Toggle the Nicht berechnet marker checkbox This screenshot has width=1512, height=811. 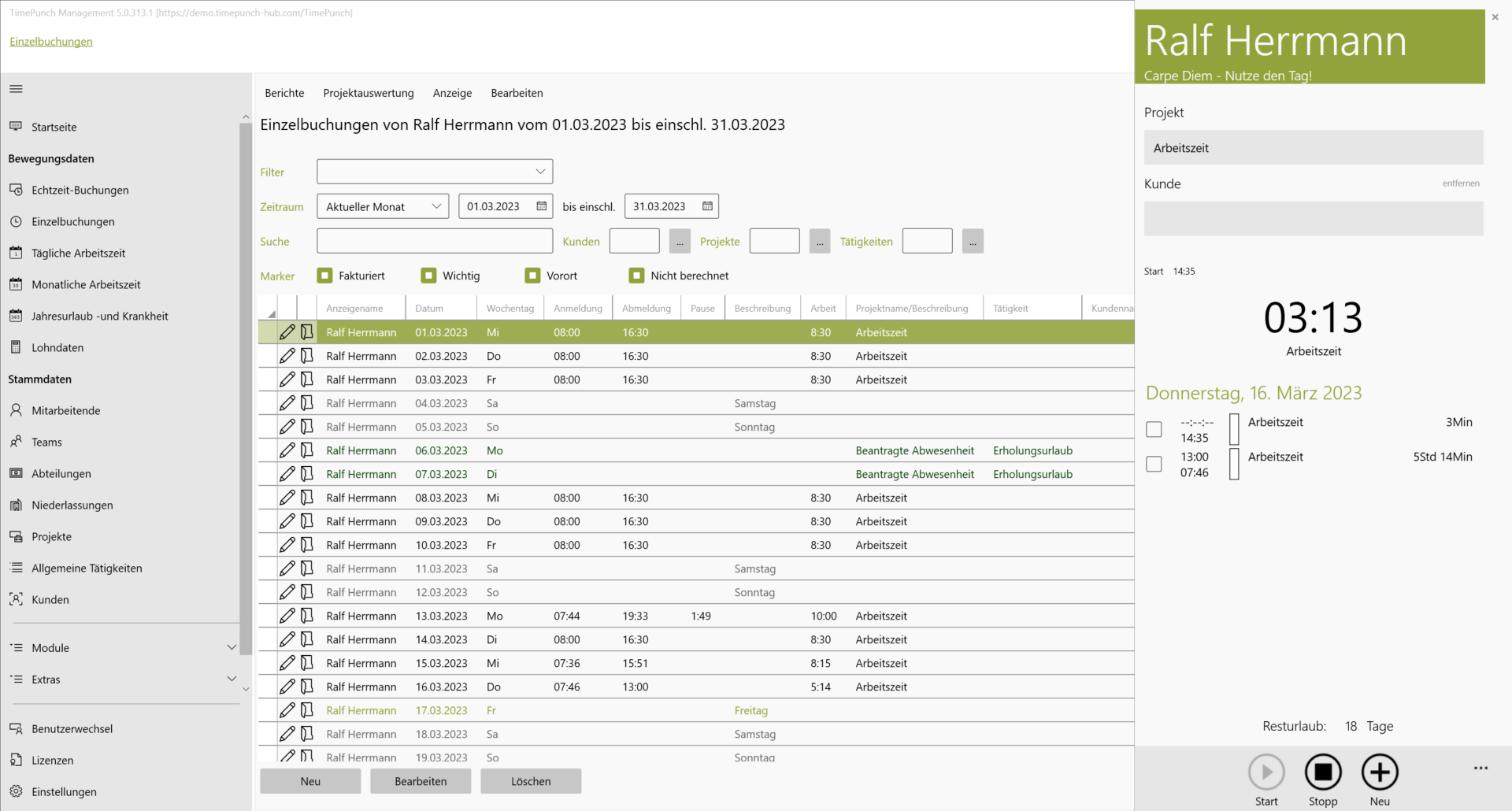pyautogui.click(x=636, y=276)
